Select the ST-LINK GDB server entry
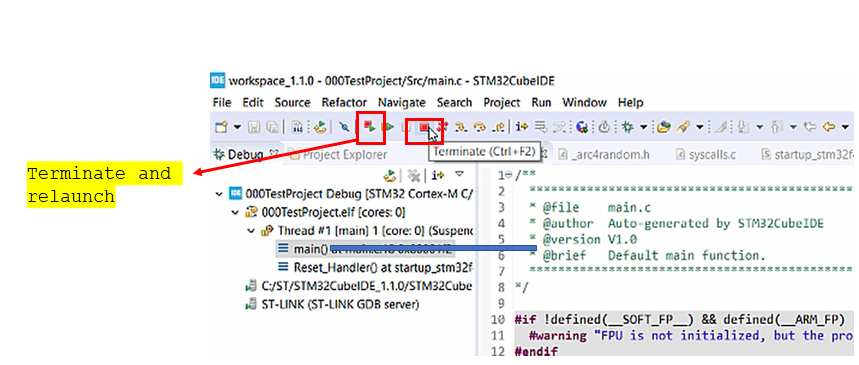 coord(333,304)
